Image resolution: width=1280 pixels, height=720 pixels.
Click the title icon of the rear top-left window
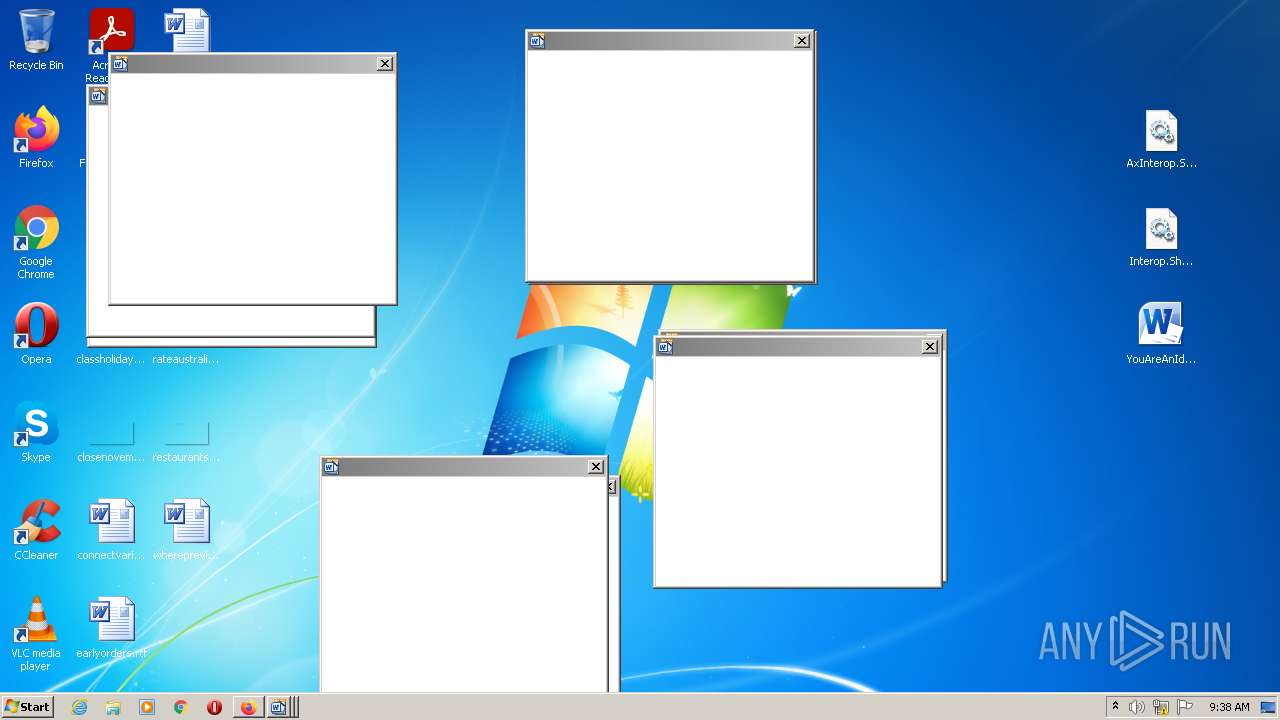coord(98,96)
